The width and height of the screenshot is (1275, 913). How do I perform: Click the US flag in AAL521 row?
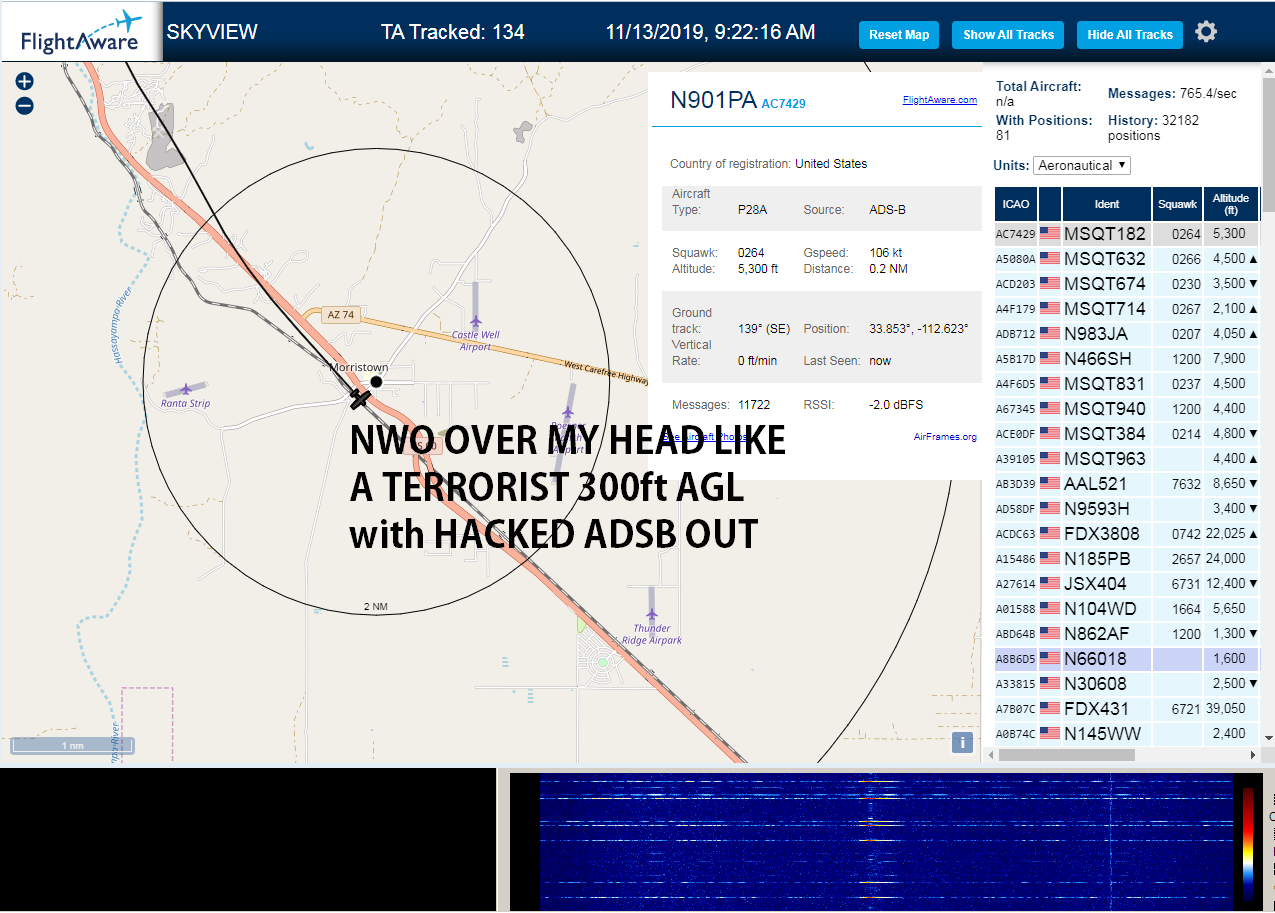(x=1050, y=484)
